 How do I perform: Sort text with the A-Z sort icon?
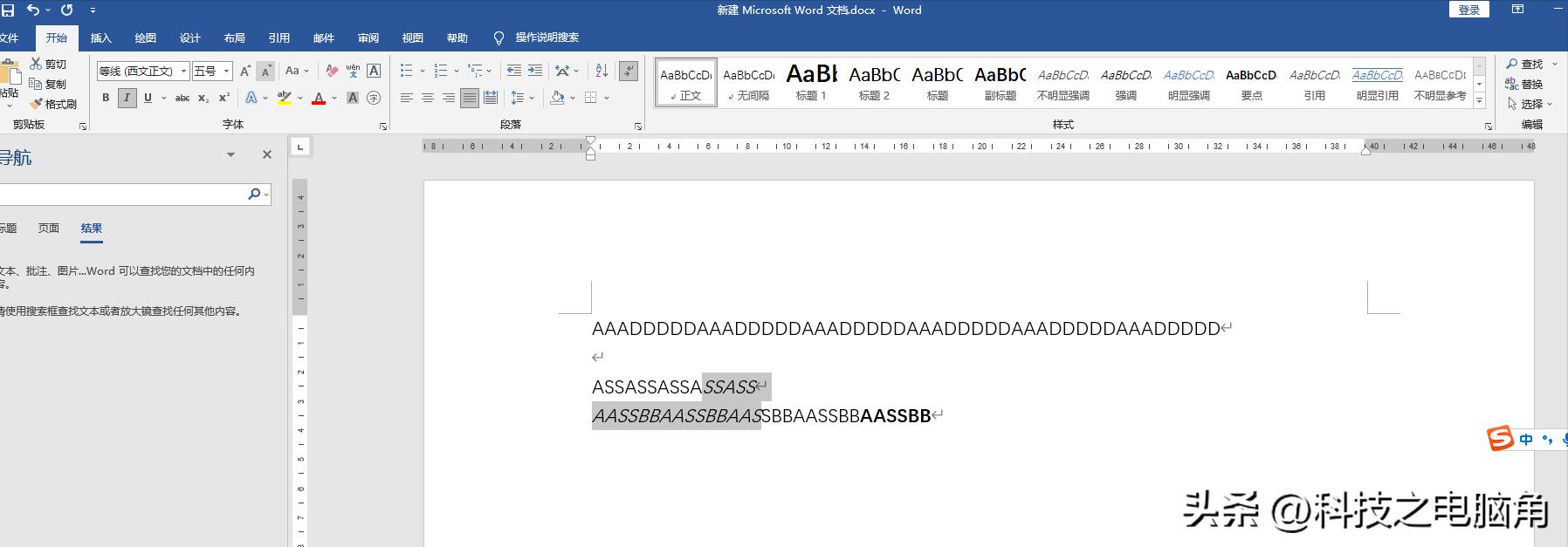602,71
